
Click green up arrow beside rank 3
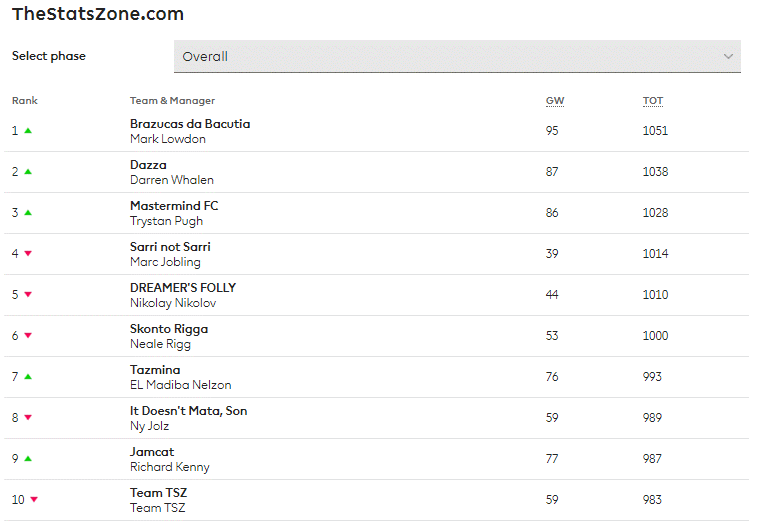point(28,213)
